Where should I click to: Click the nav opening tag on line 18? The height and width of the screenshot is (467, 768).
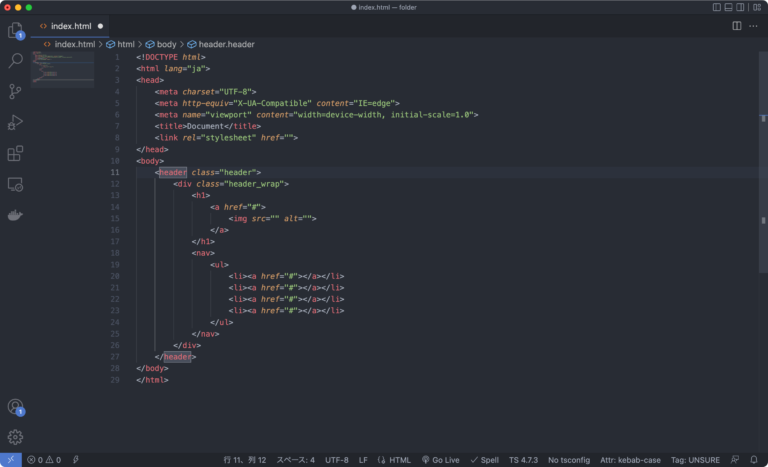[203, 253]
